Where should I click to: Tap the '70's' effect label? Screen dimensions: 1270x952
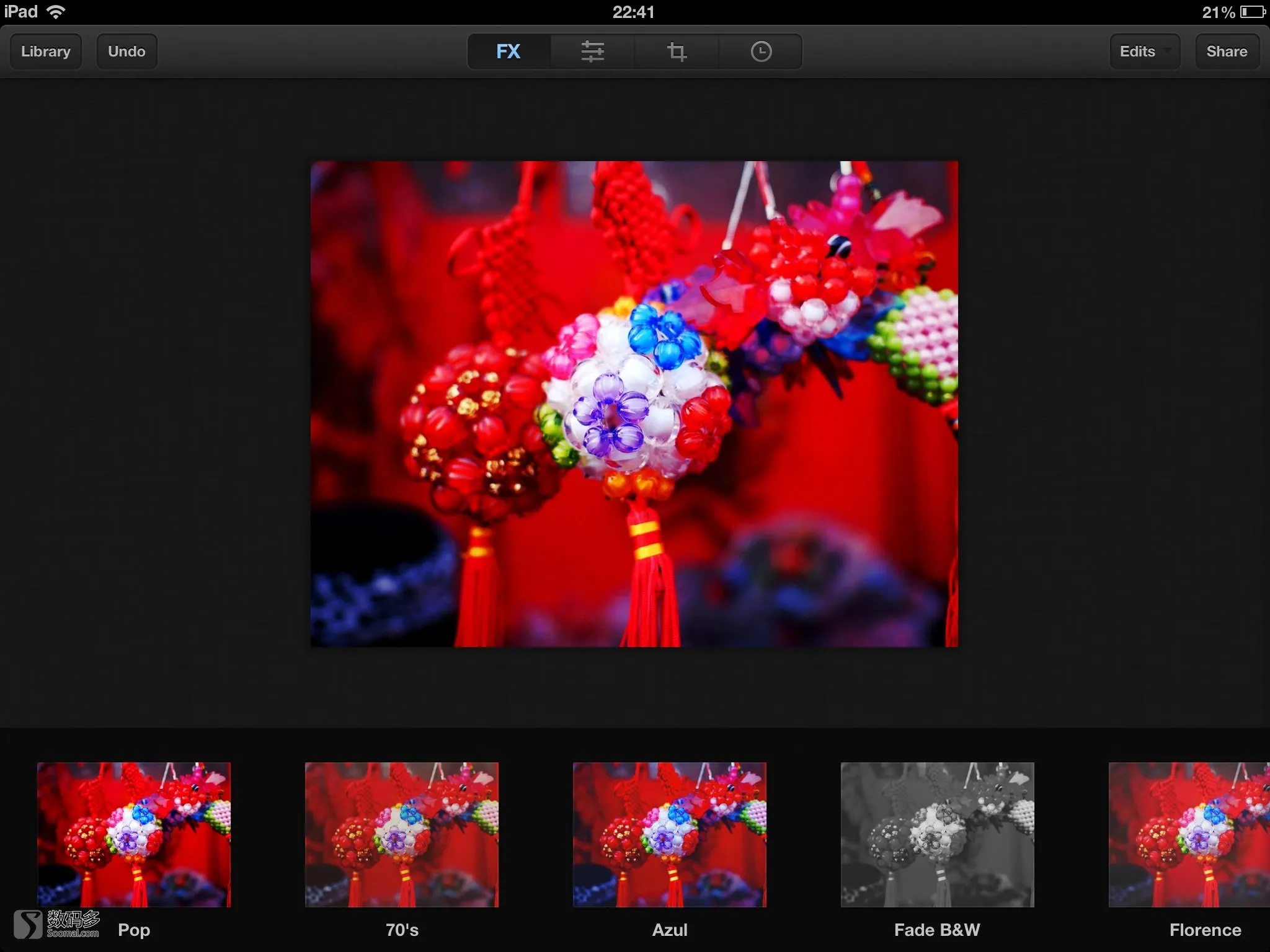(x=402, y=930)
